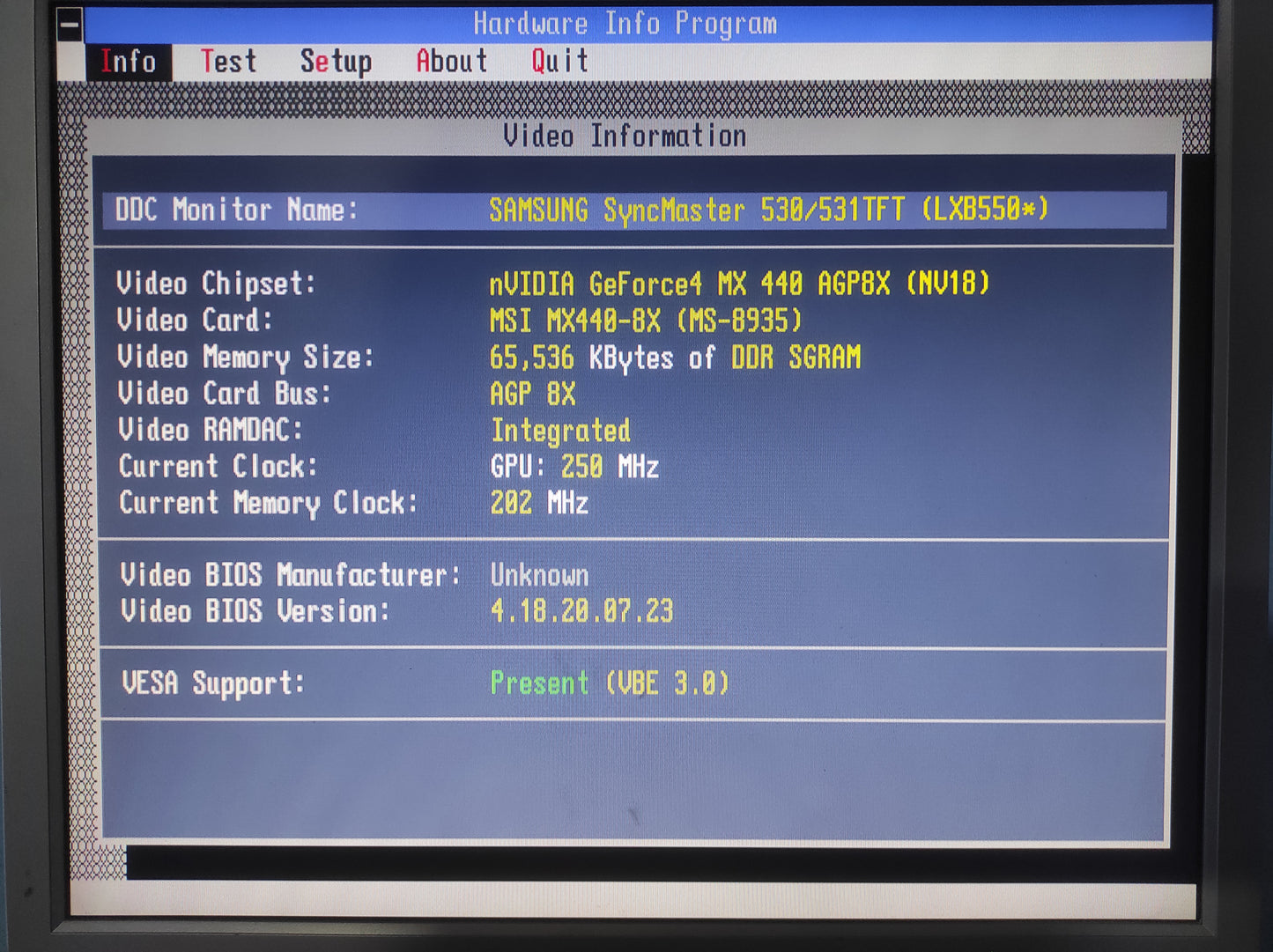Click the GPU 250 MHz clock value
This screenshot has width=1273, height=952.
point(574,467)
